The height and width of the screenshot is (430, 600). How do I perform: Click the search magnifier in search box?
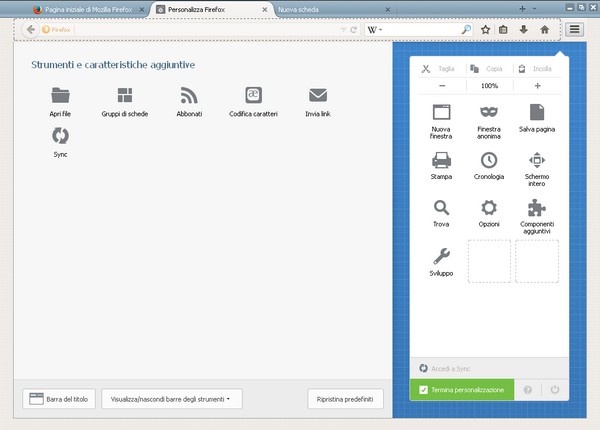click(466, 29)
